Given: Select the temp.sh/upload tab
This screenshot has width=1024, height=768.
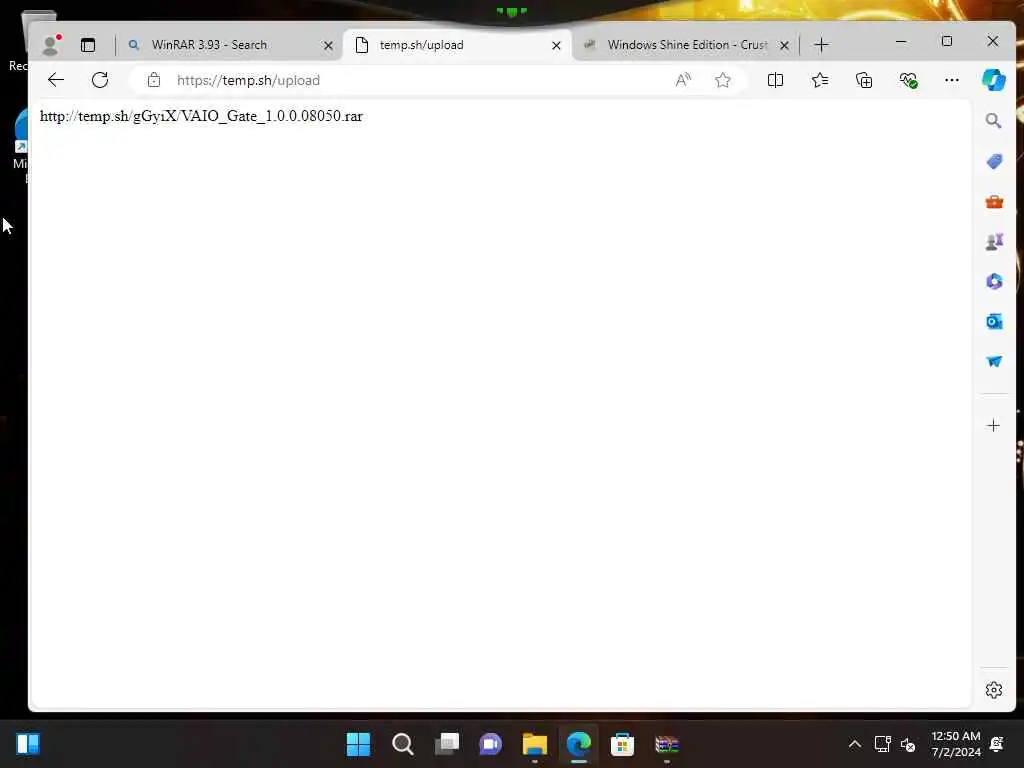Looking at the screenshot, I should (456, 44).
